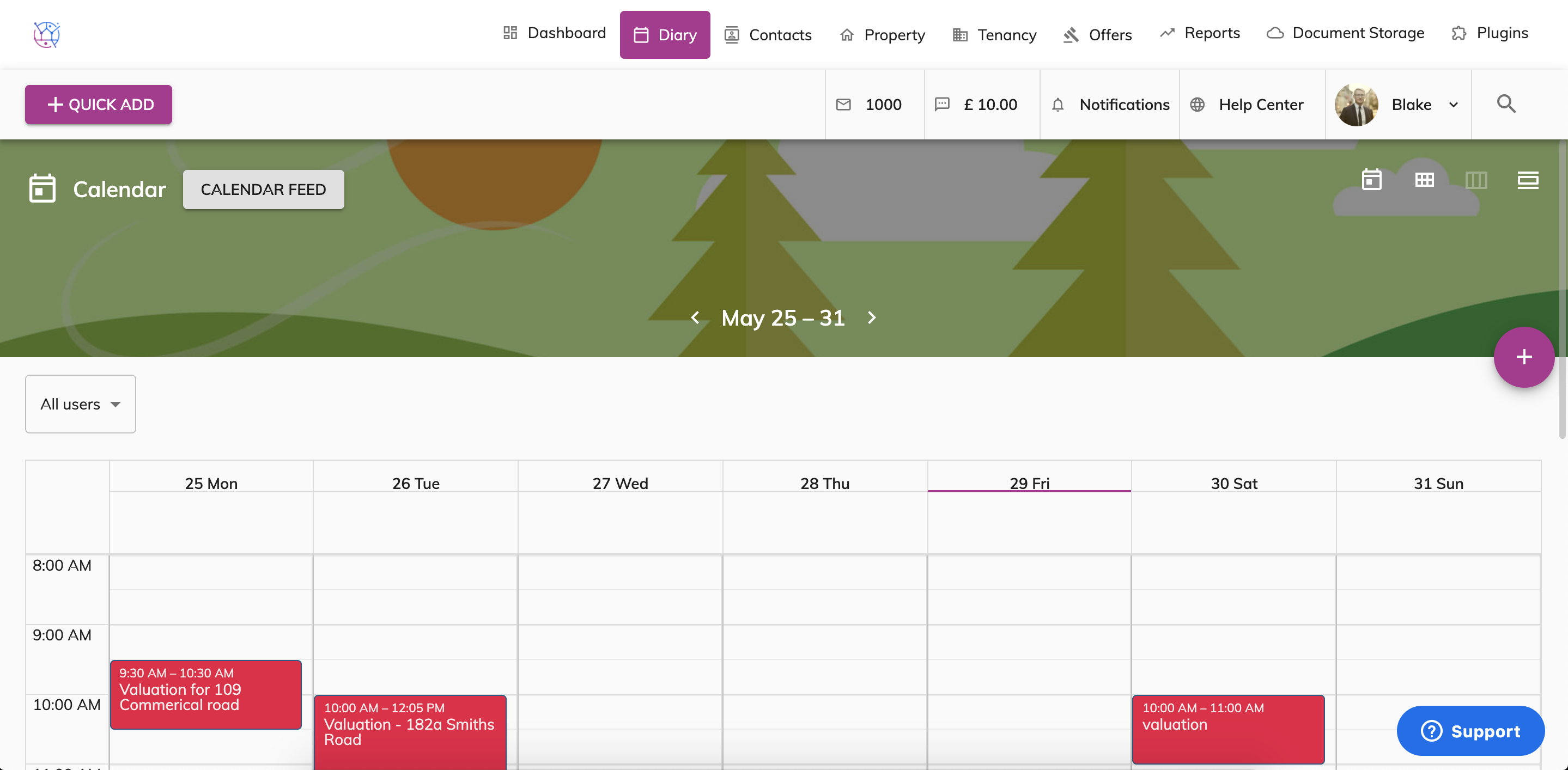This screenshot has width=1568, height=770.
Task: Open the search tool
Action: click(1506, 104)
